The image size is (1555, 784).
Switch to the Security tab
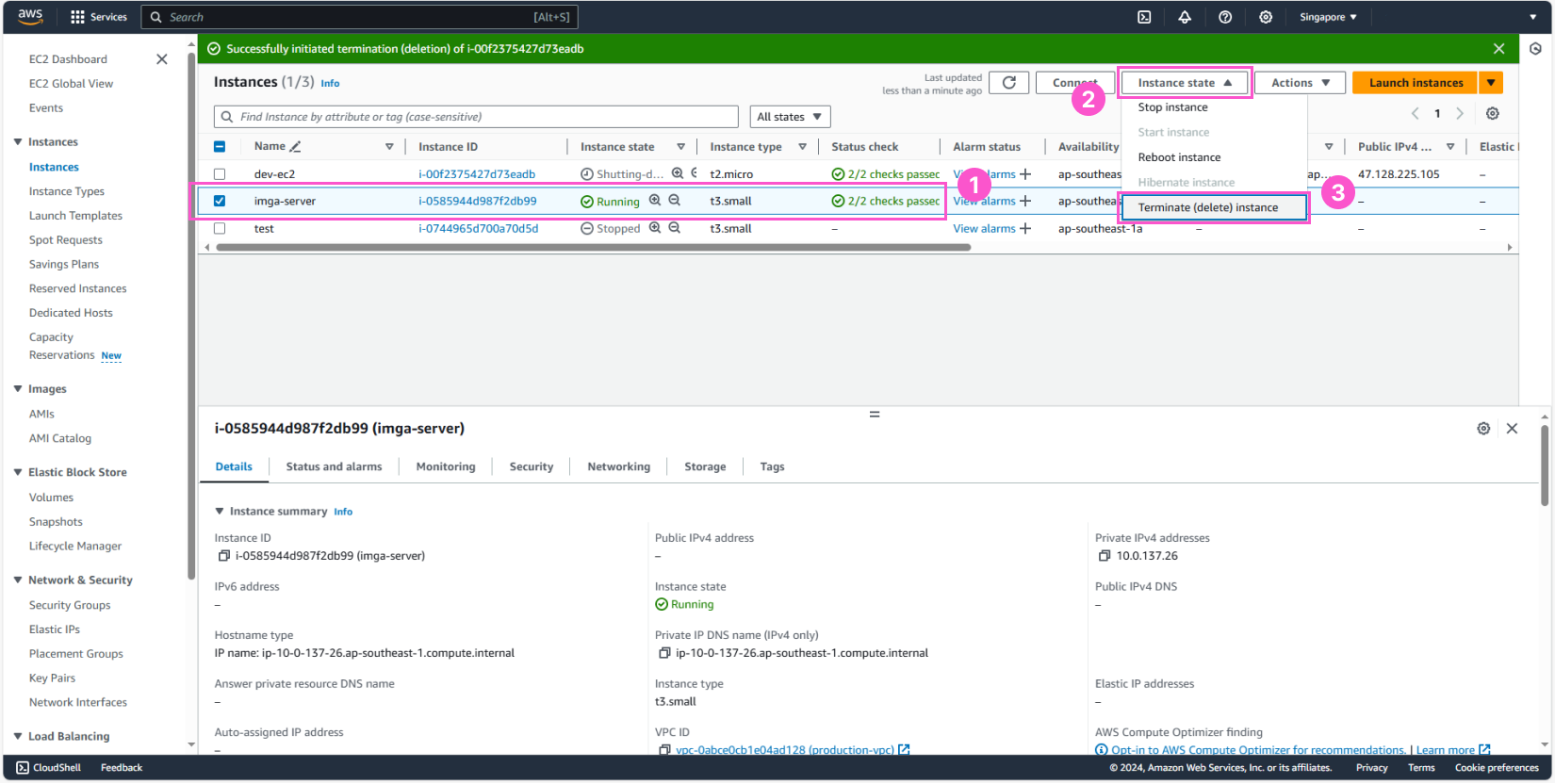[532, 466]
